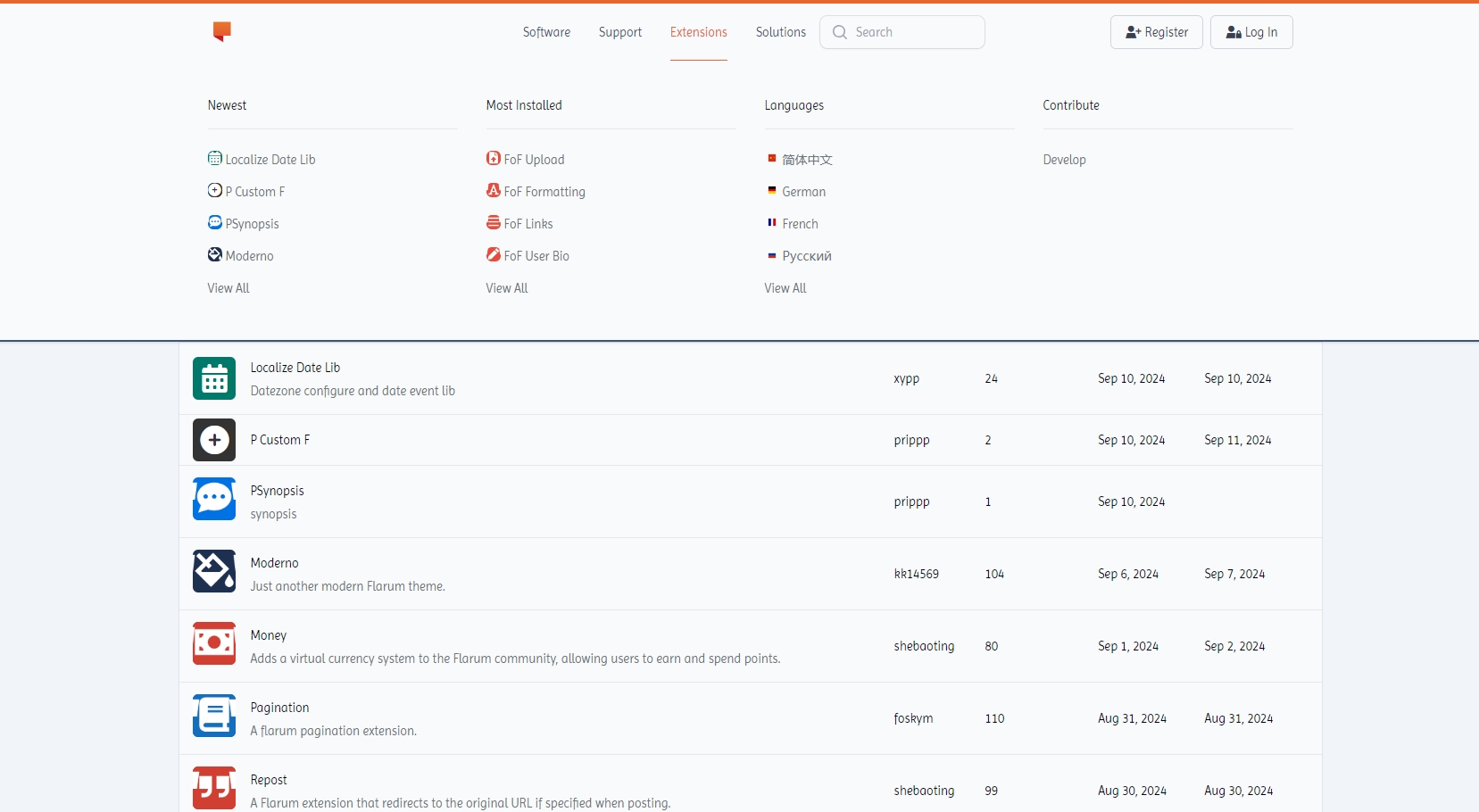Image resolution: width=1479 pixels, height=812 pixels.
Task: Click the Chinese flag icon
Action: [772, 158]
